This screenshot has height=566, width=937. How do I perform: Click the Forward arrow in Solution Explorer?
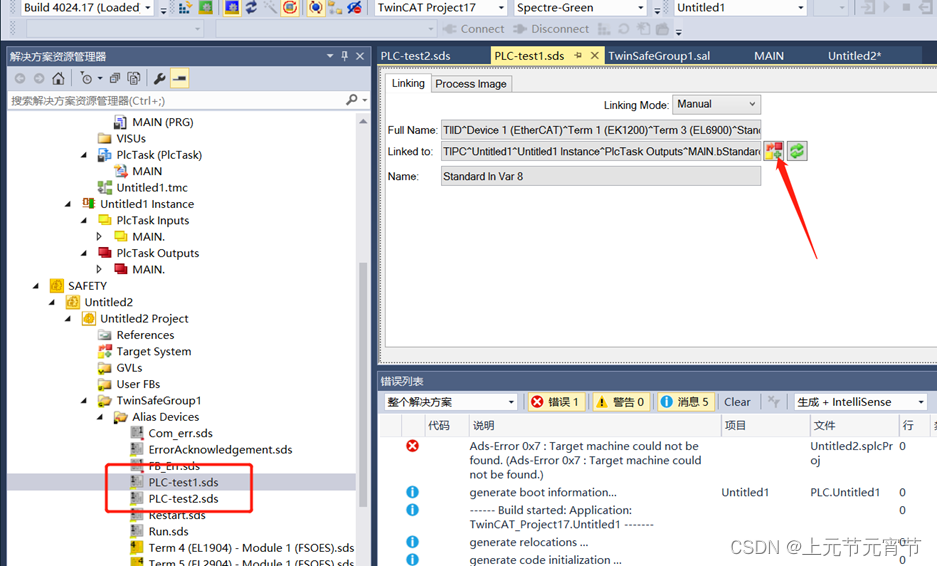click(39, 78)
